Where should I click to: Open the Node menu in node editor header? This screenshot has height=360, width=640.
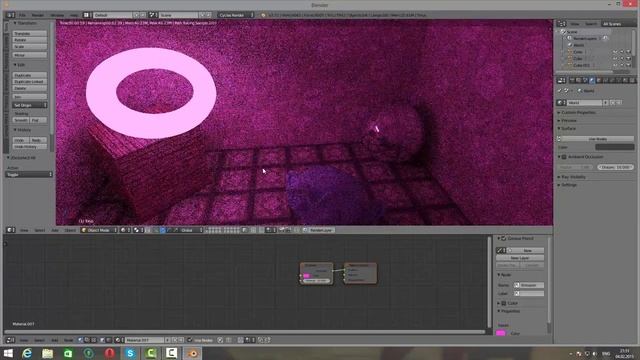click(68, 340)
